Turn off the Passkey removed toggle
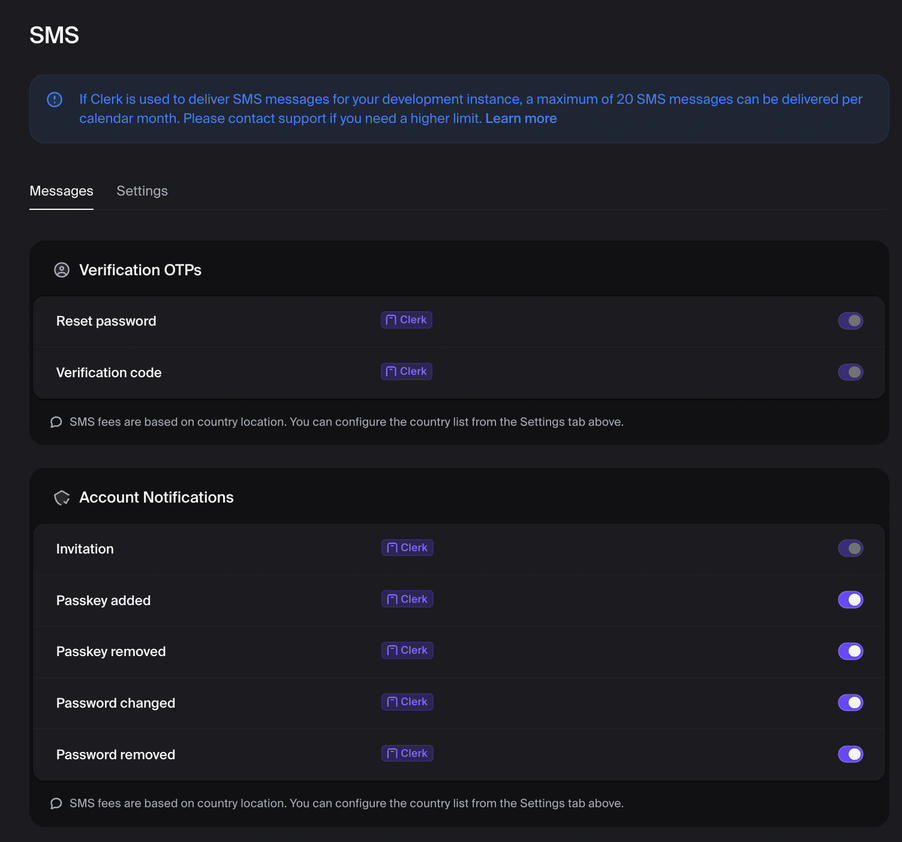The height and width of the screenshot is (842, 902). [x=850, y=650]
